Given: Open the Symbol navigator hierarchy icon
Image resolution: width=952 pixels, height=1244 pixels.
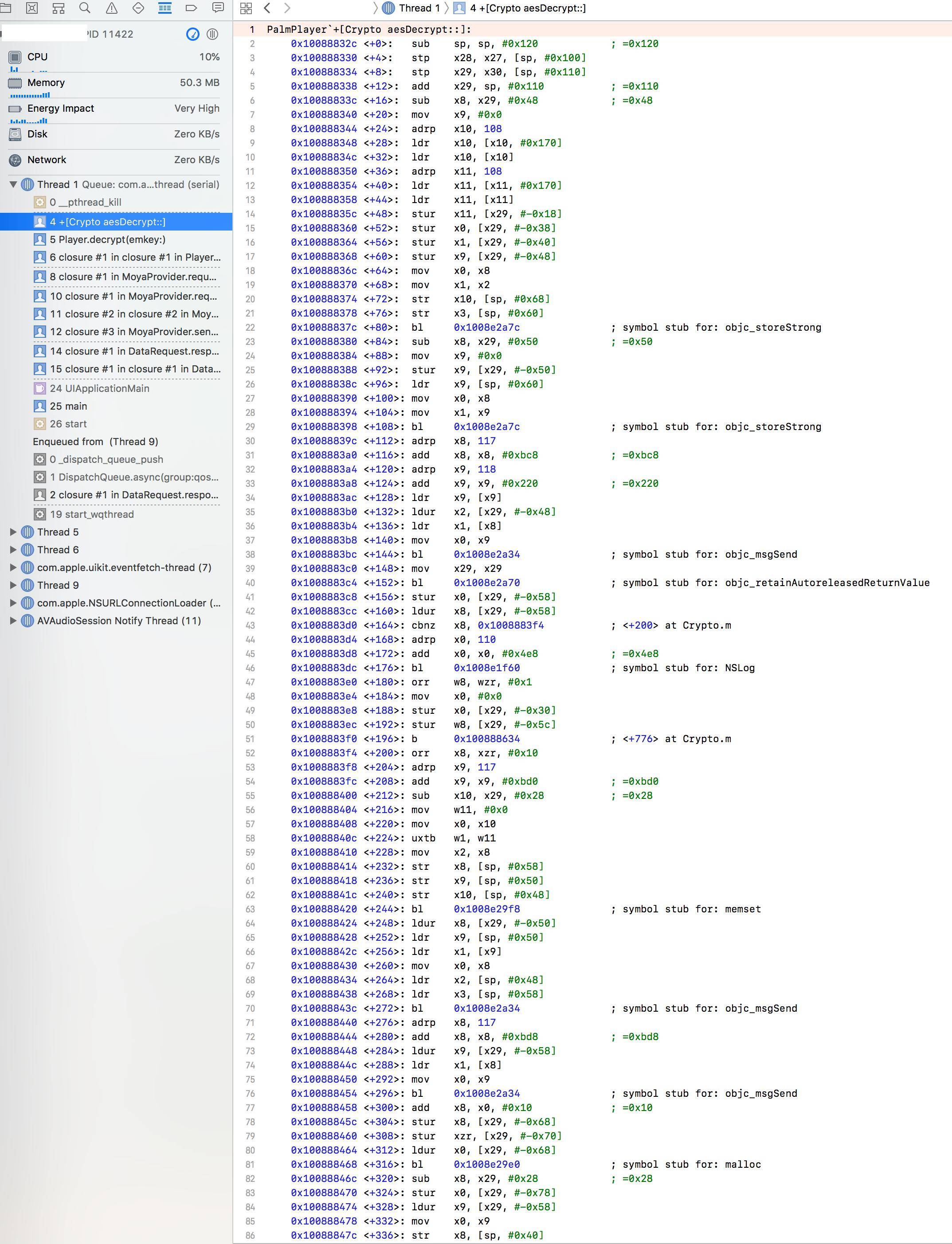Looking at the screenshot, I should 59,8.
